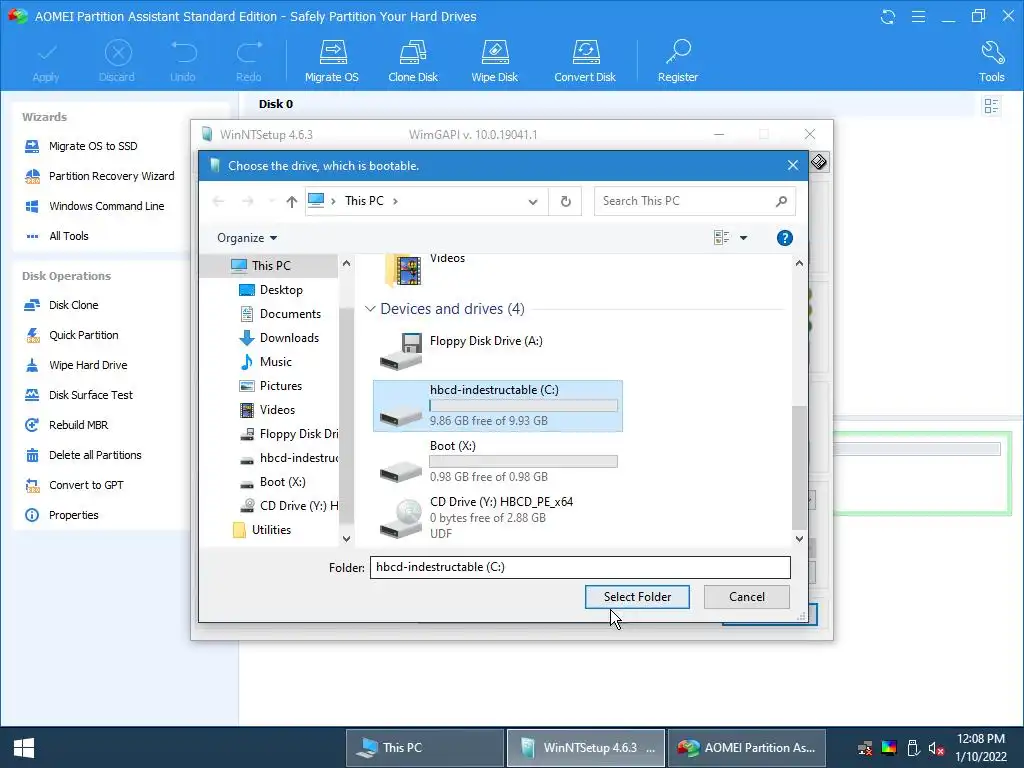Select Boot (X:) drive in drives list

(x=498, y=462)
